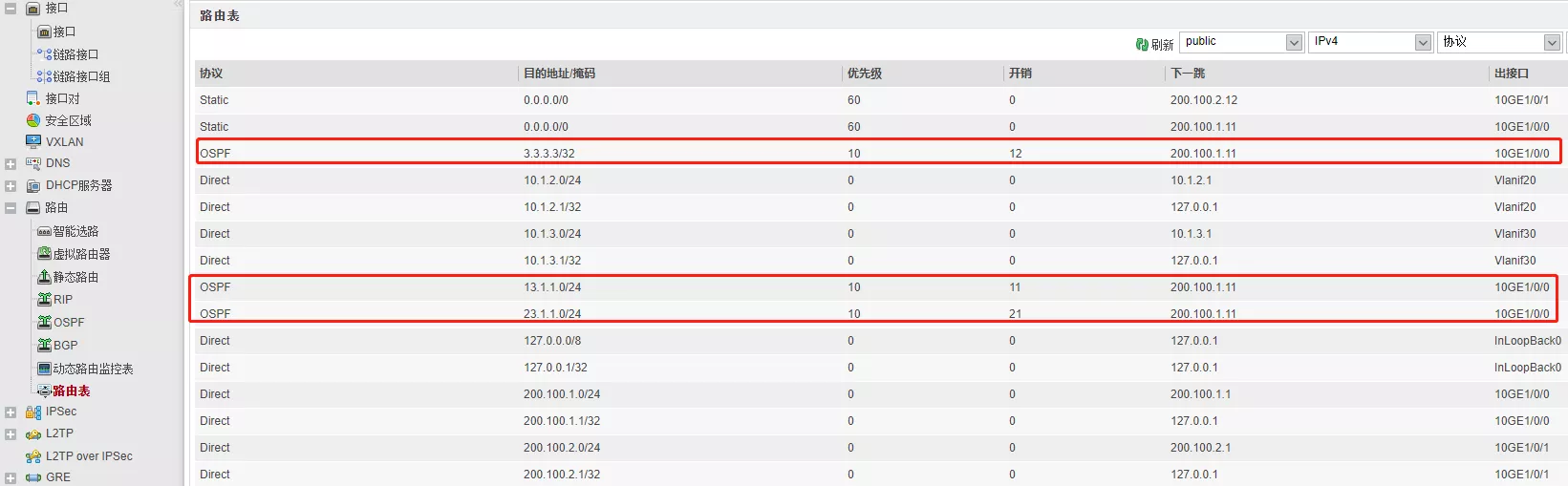The width and height of the screenshot is (1568, 486).
Task: Open L2TP over IPSec menu item
Action: (89, 456)
